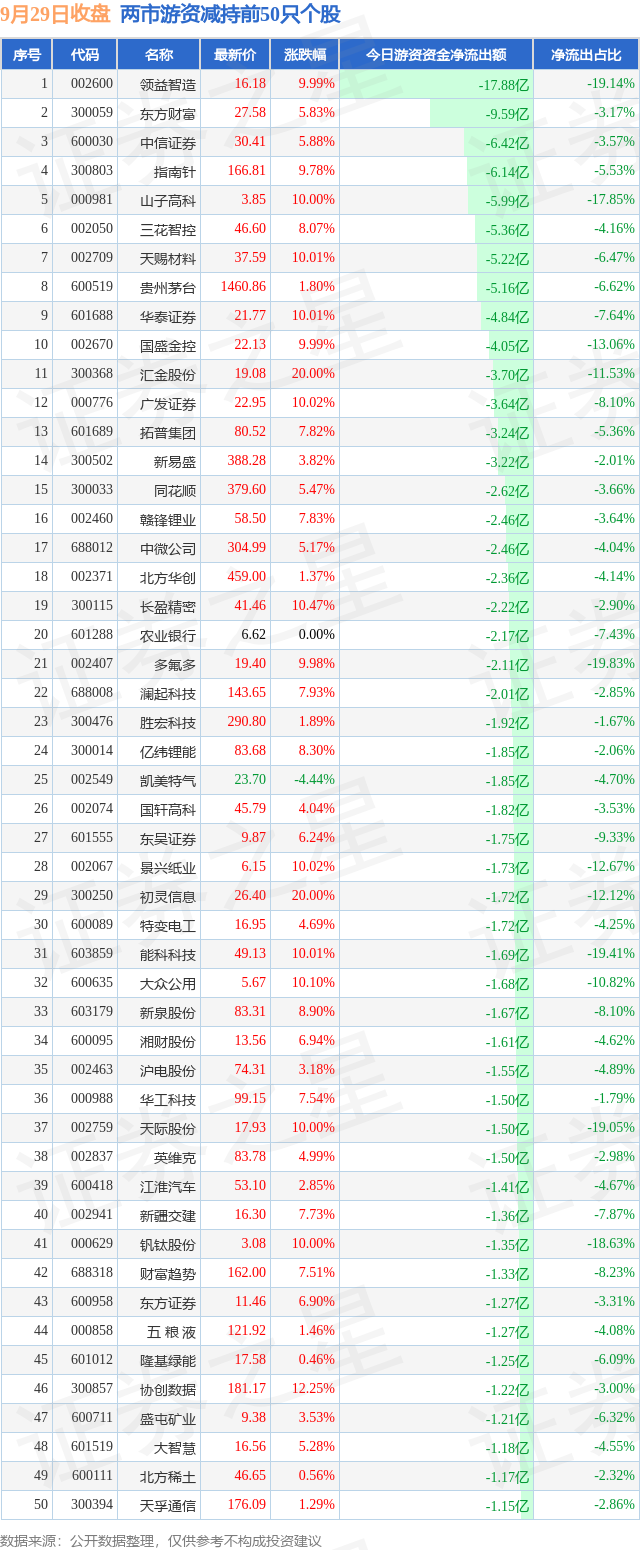Viewport: 640px width, 1550px height.
Task: Click the 净流出占比 column header
Action: tap(586, 55)
